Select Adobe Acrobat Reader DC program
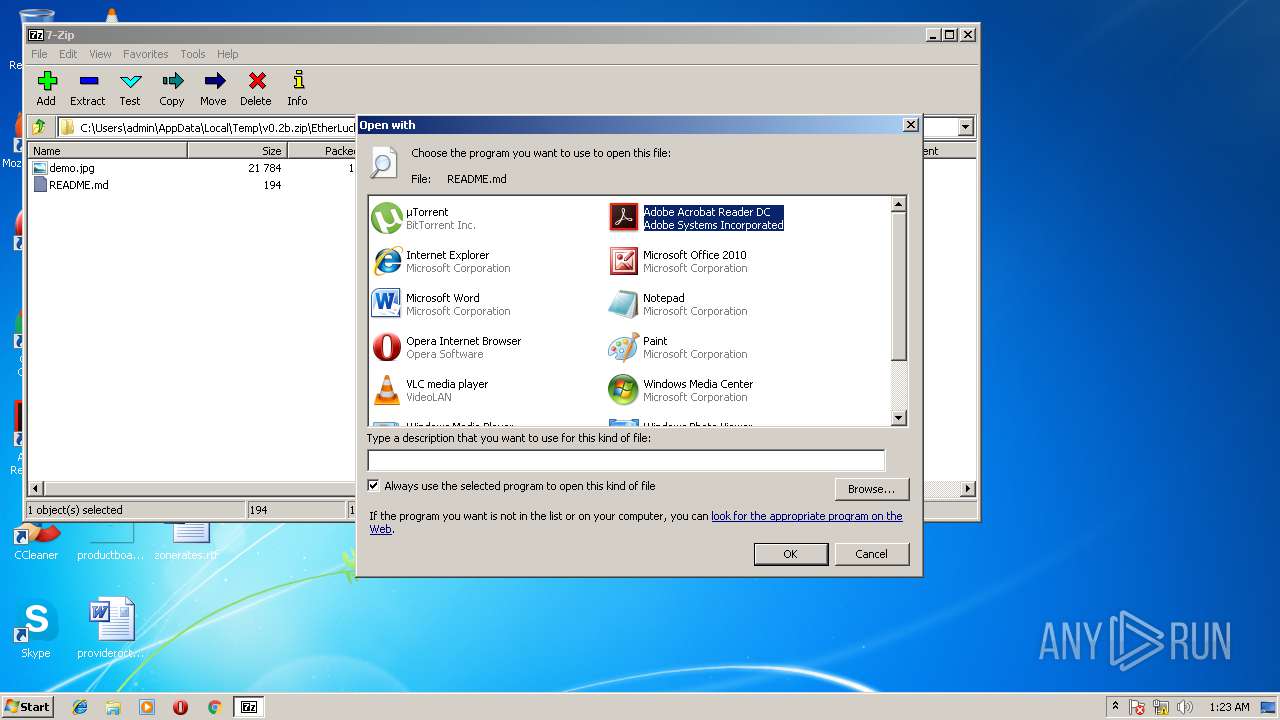 (697, 218)
